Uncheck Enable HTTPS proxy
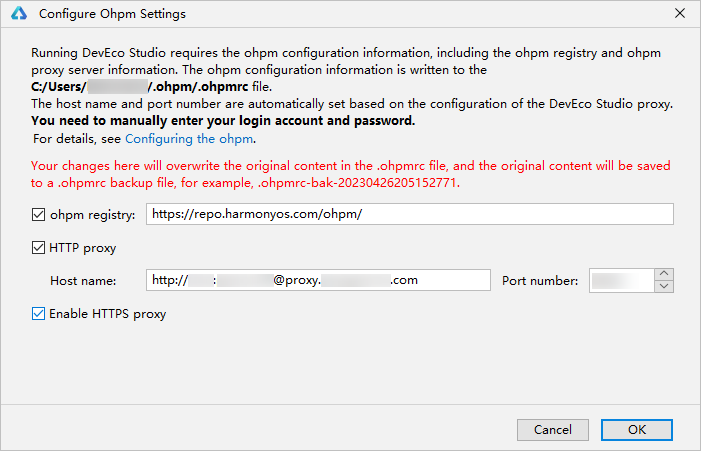 [x=38, y=314]
